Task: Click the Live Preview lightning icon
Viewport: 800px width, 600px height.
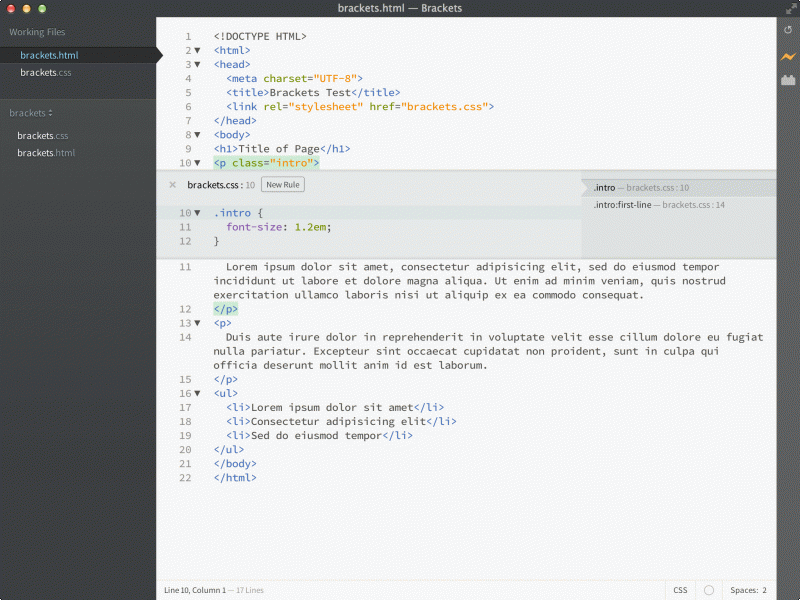Action: 788,56
